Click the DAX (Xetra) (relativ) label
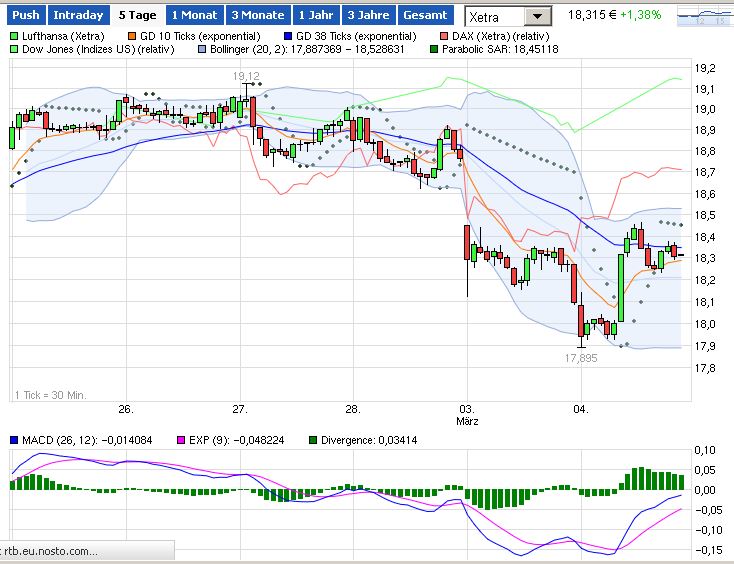The width and height of the screenshot is (734, 564). (x=500, y=36)
